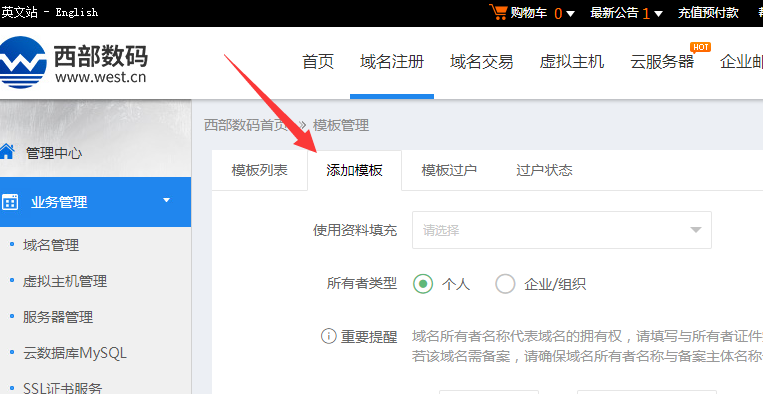The width and height of the screenshot is (763, 394).
Task: Open SSL证书服务 in the sidebar
Action: click(62, 388)
